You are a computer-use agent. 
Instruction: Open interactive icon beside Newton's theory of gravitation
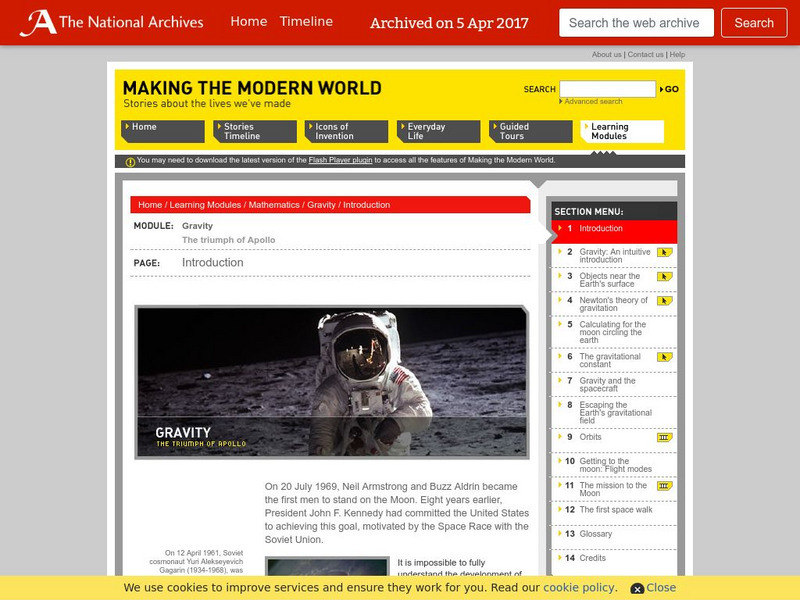point(664,301)
